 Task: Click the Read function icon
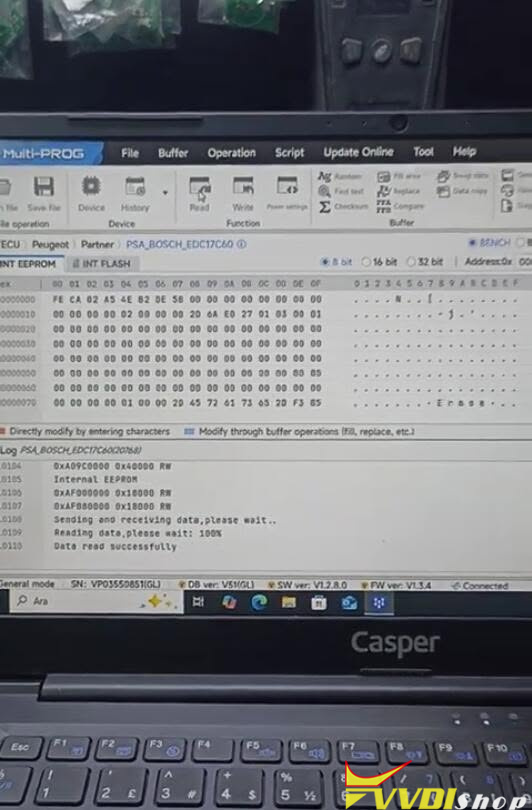coord(199,194)
